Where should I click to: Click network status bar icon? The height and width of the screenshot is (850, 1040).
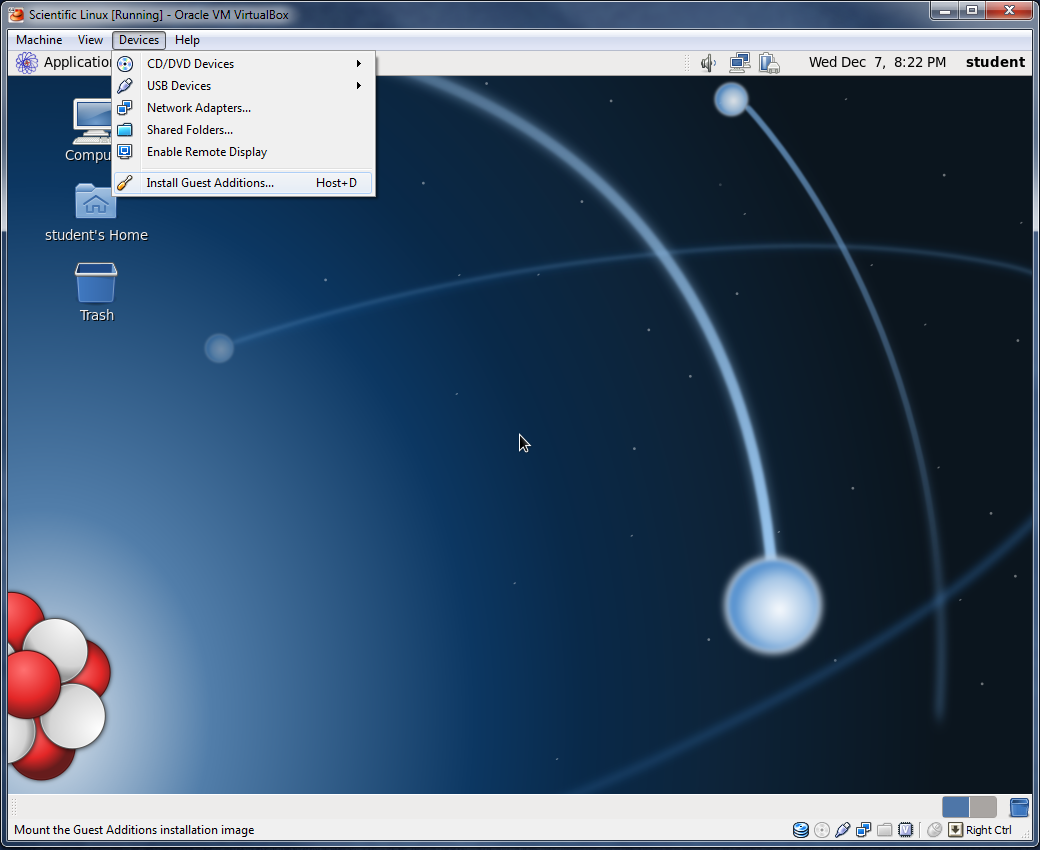[864, 829]
